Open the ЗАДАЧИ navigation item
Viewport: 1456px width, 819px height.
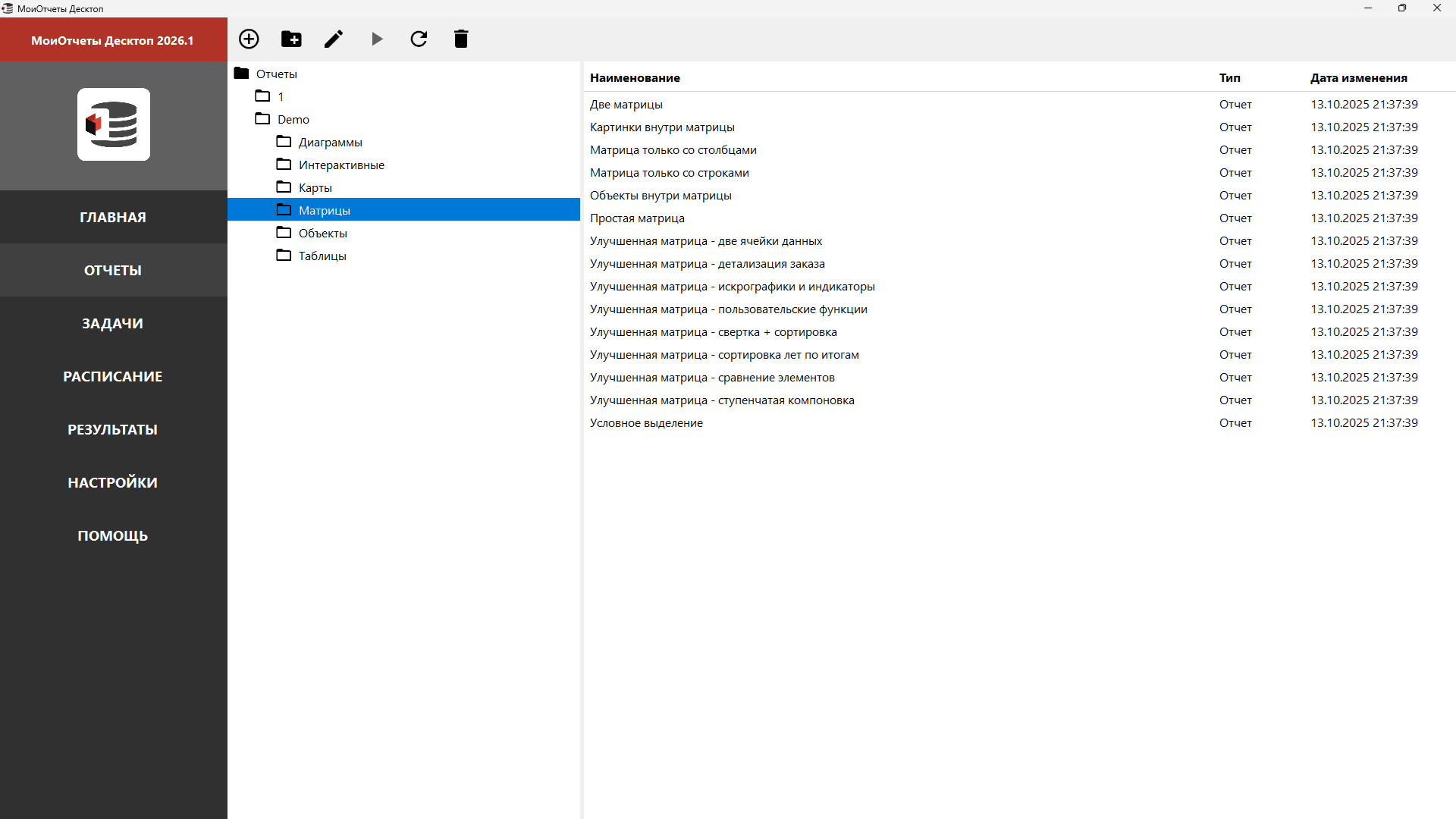click(113, 323)
